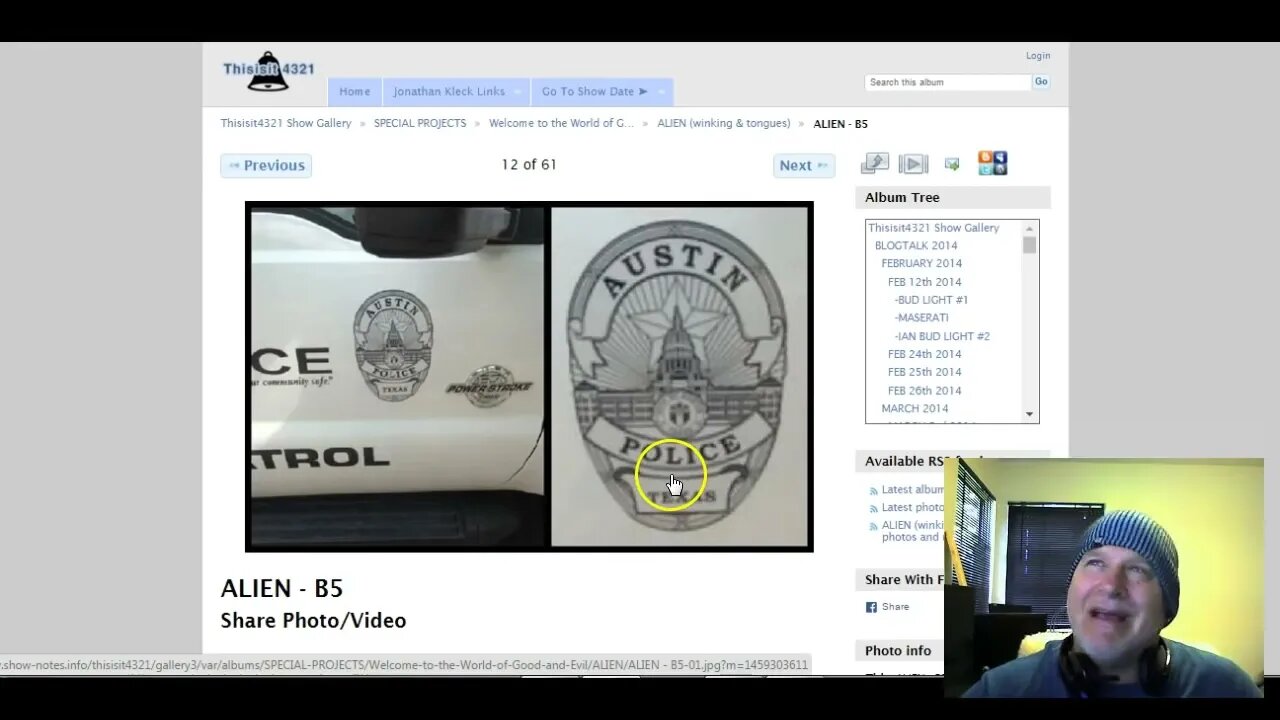This screenshot has height=720, width=1280.
Task: Click RSS icon beside Latest photo
Action: coord(873,509)
